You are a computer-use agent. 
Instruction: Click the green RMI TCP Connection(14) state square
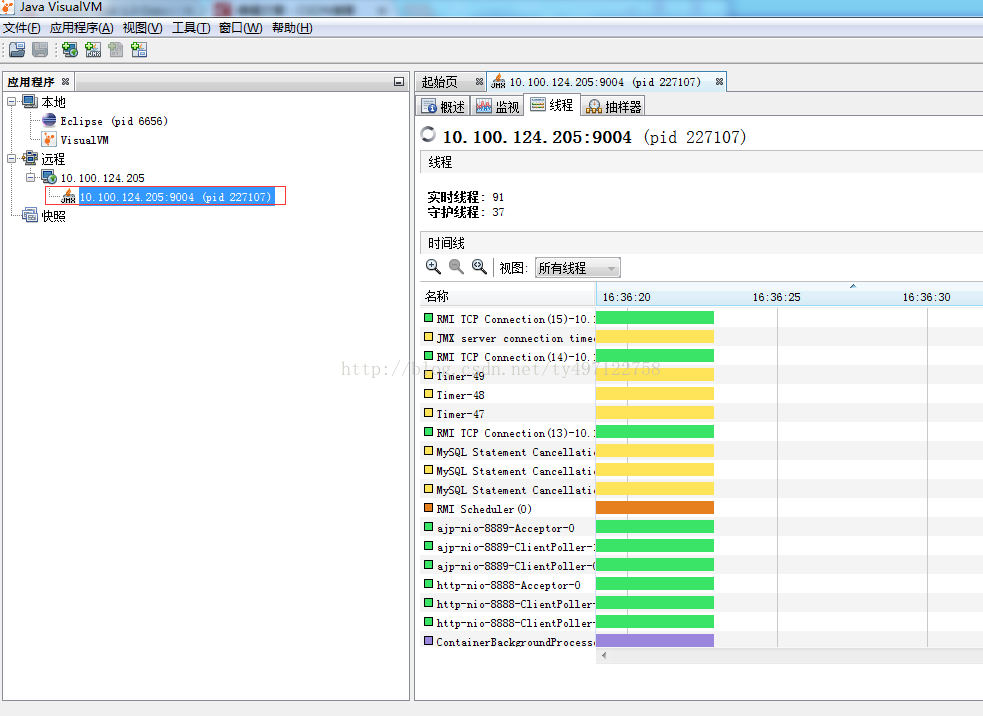[429, 355]
